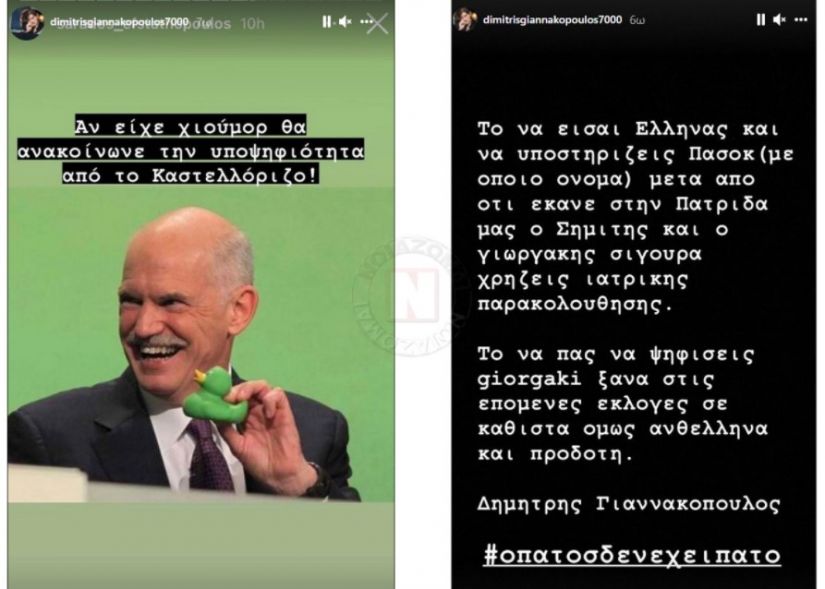
Task: Open profile avatar on left story
Action: (x=26, y=22)
